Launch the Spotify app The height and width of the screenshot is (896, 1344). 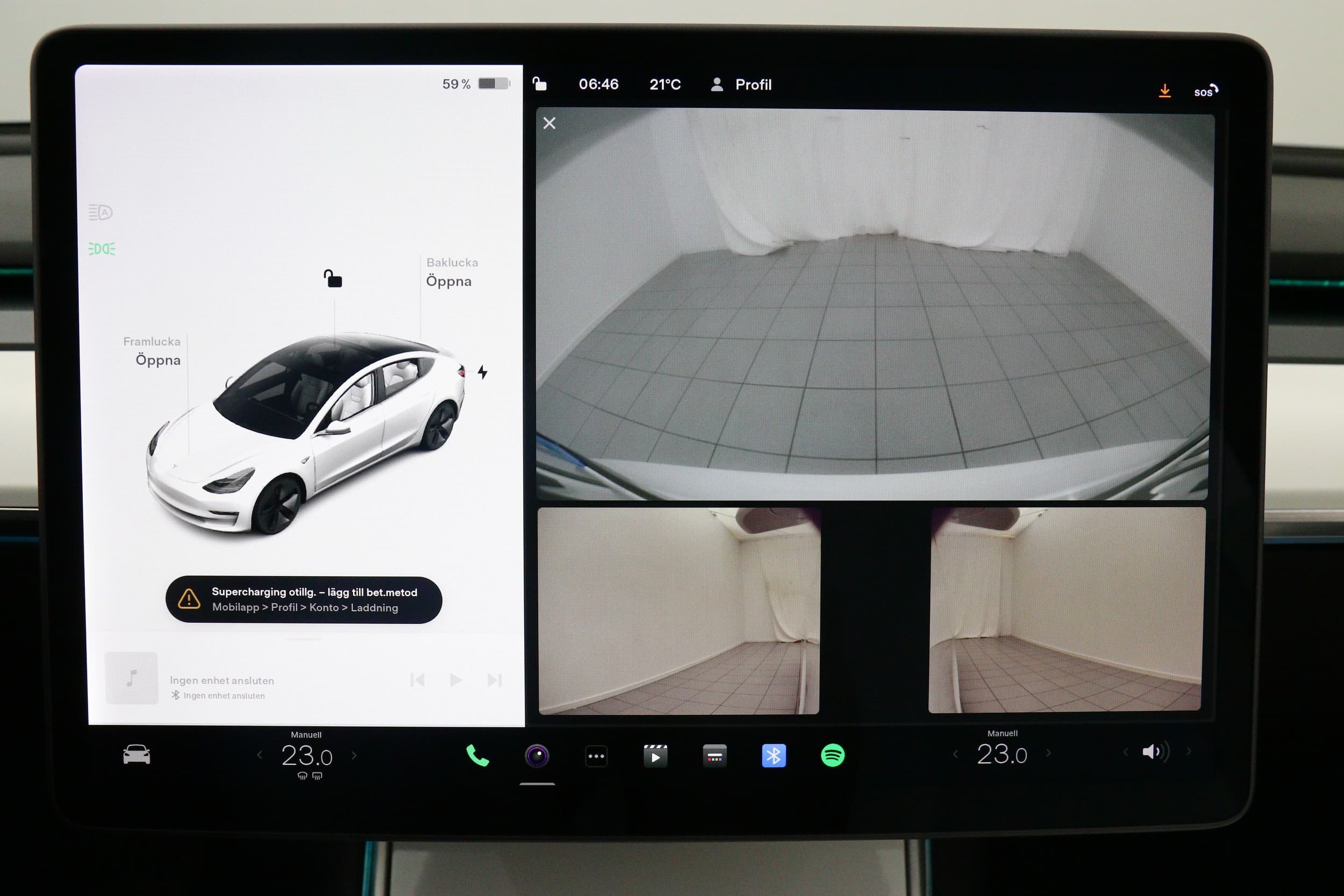pyautogui.click(x=833, y=755)
